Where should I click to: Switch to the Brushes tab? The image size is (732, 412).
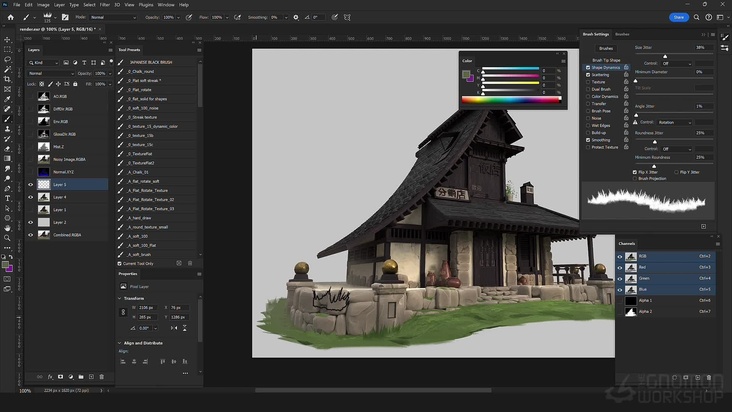tap(622, 35)
